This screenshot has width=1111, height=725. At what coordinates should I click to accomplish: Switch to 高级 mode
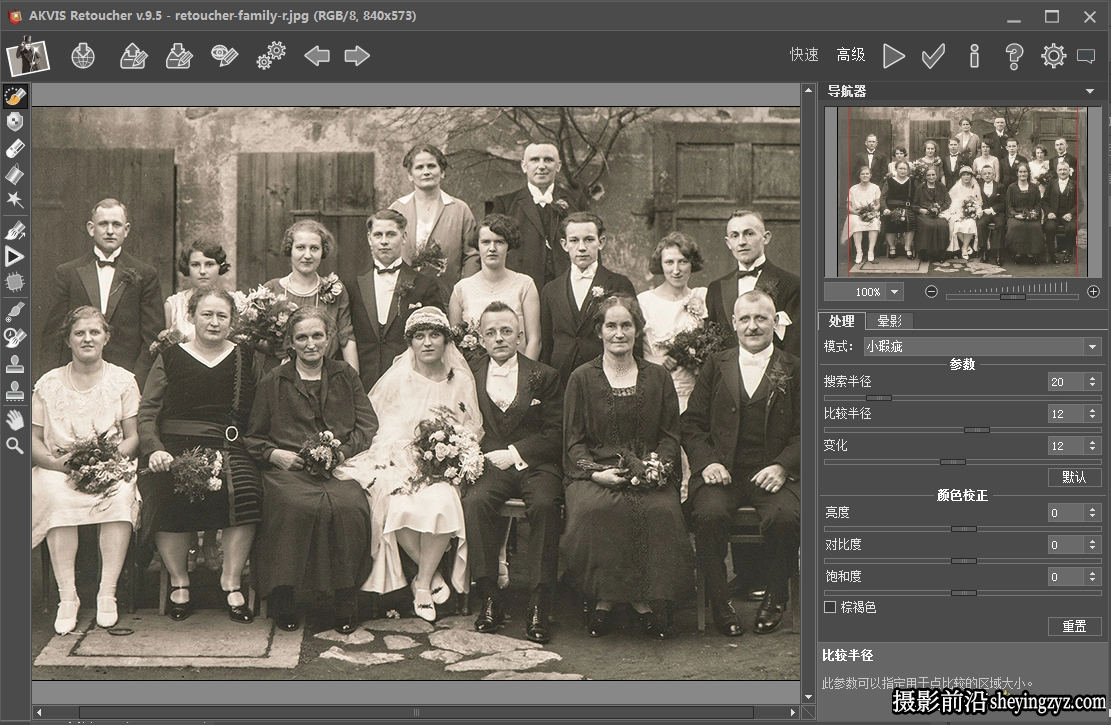(850, 55)
